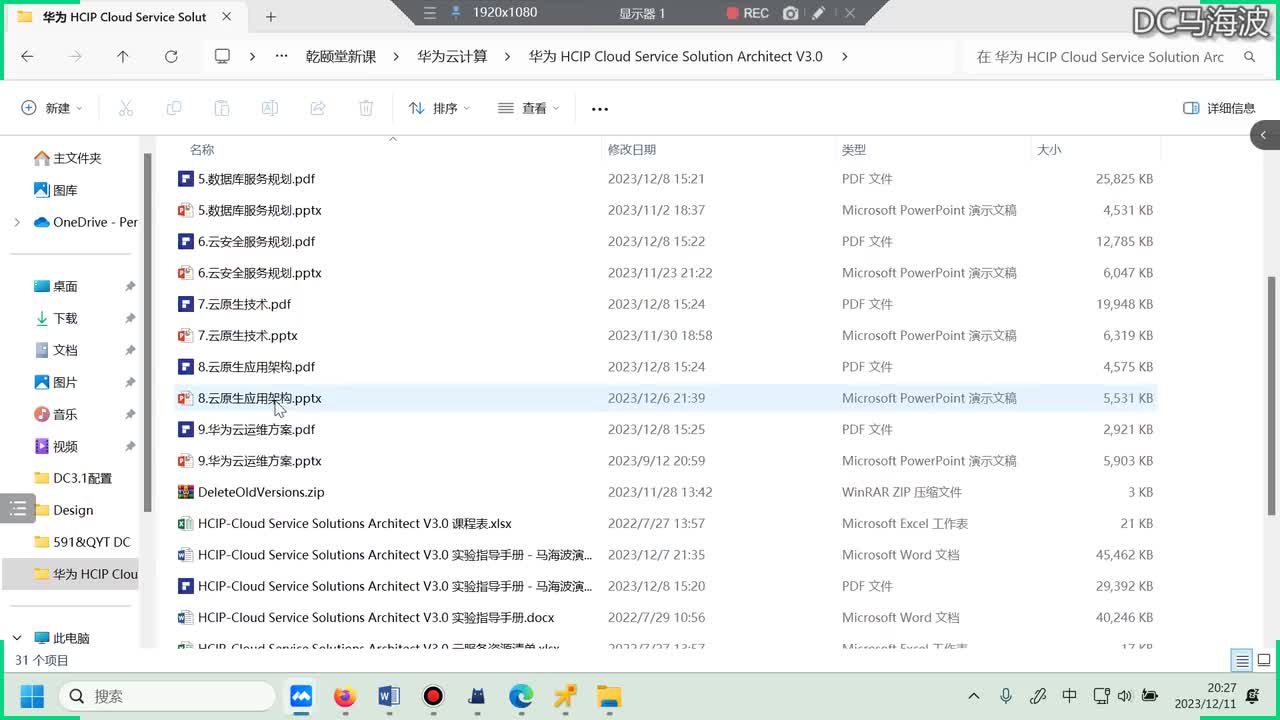Collapse the This PC tree node
The width and height of the screenshot is (1280, 720).
click(x=16, y=638)
